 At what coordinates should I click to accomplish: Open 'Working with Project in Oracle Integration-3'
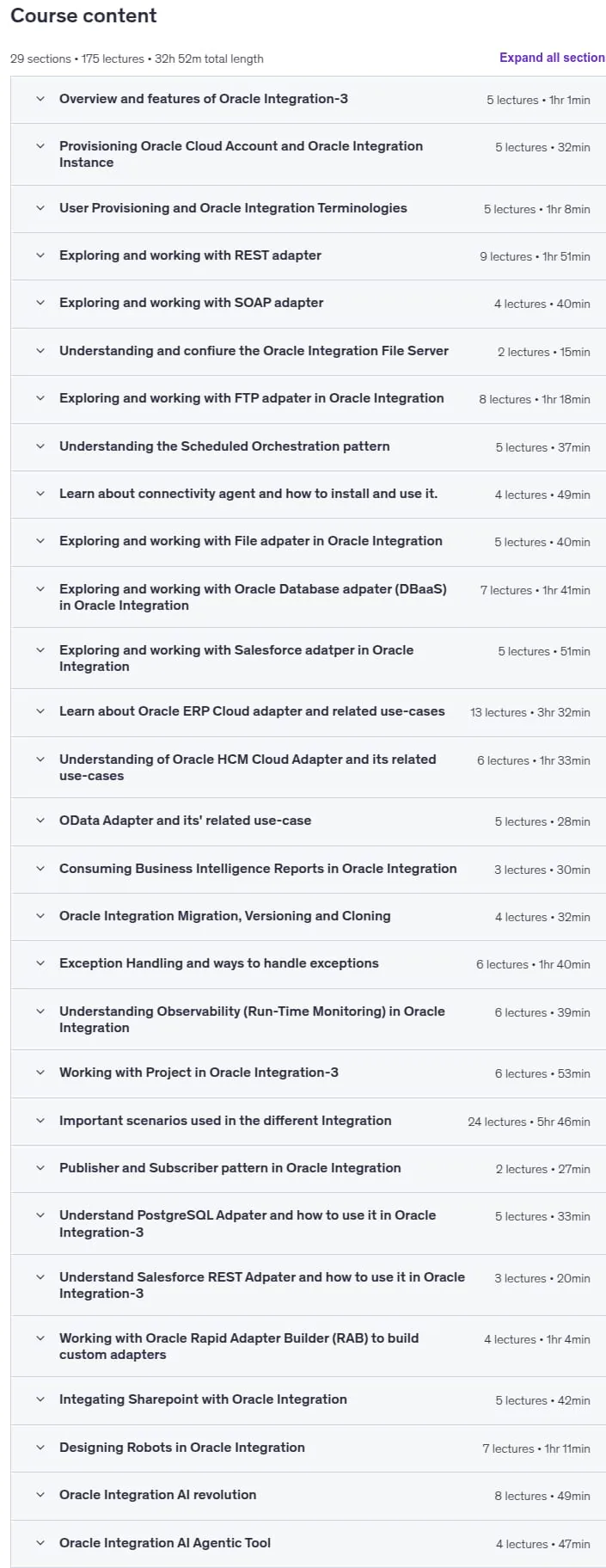(308, 1073)
